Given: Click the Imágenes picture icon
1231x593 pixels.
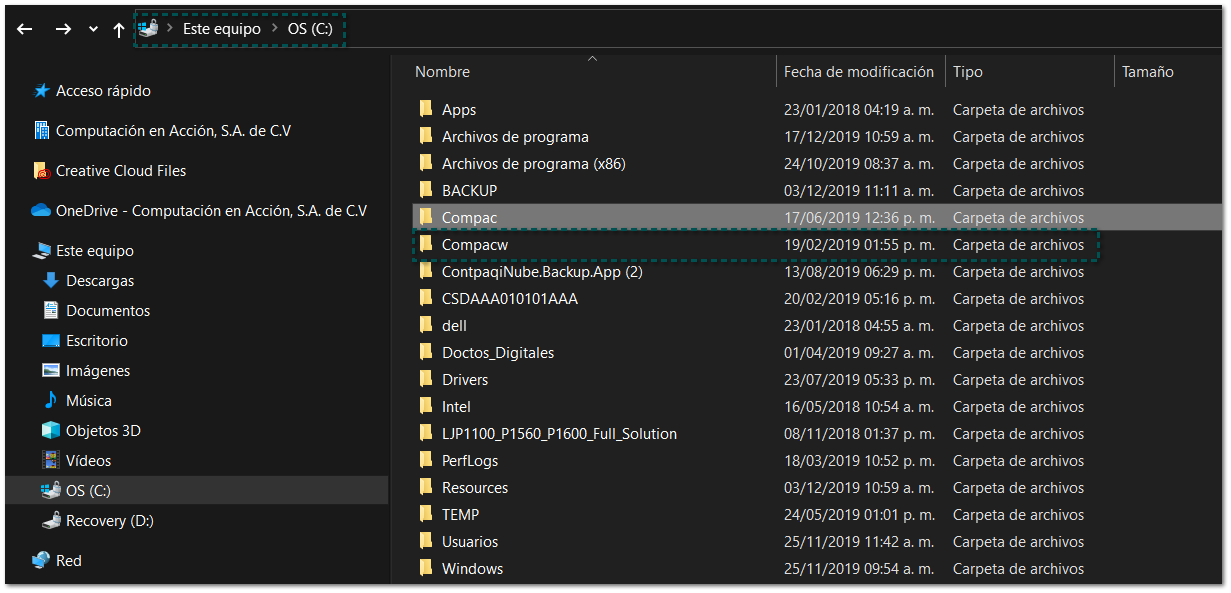Looking at the screenshot, I should (51, 371).
